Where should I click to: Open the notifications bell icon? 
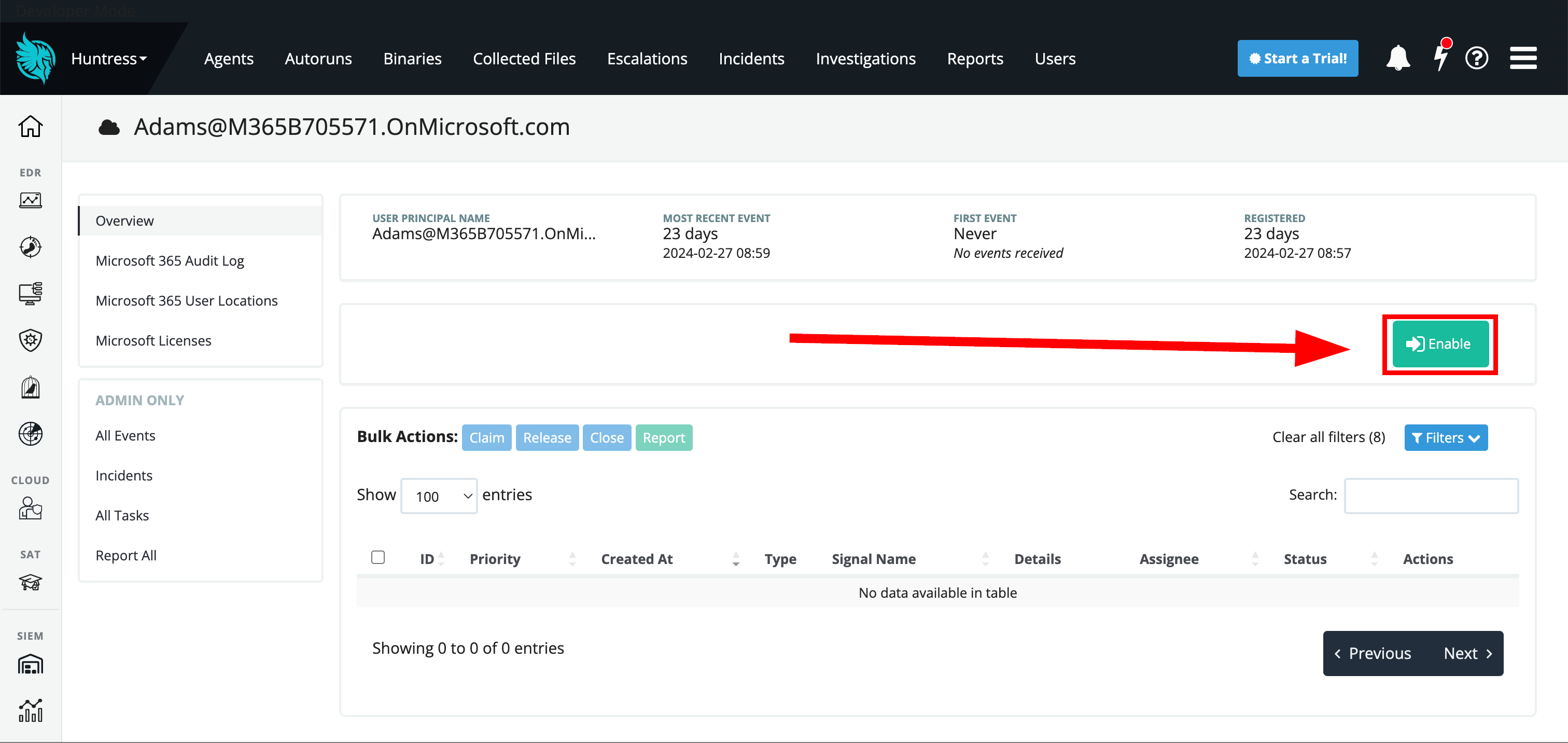tap(1397, 59)
